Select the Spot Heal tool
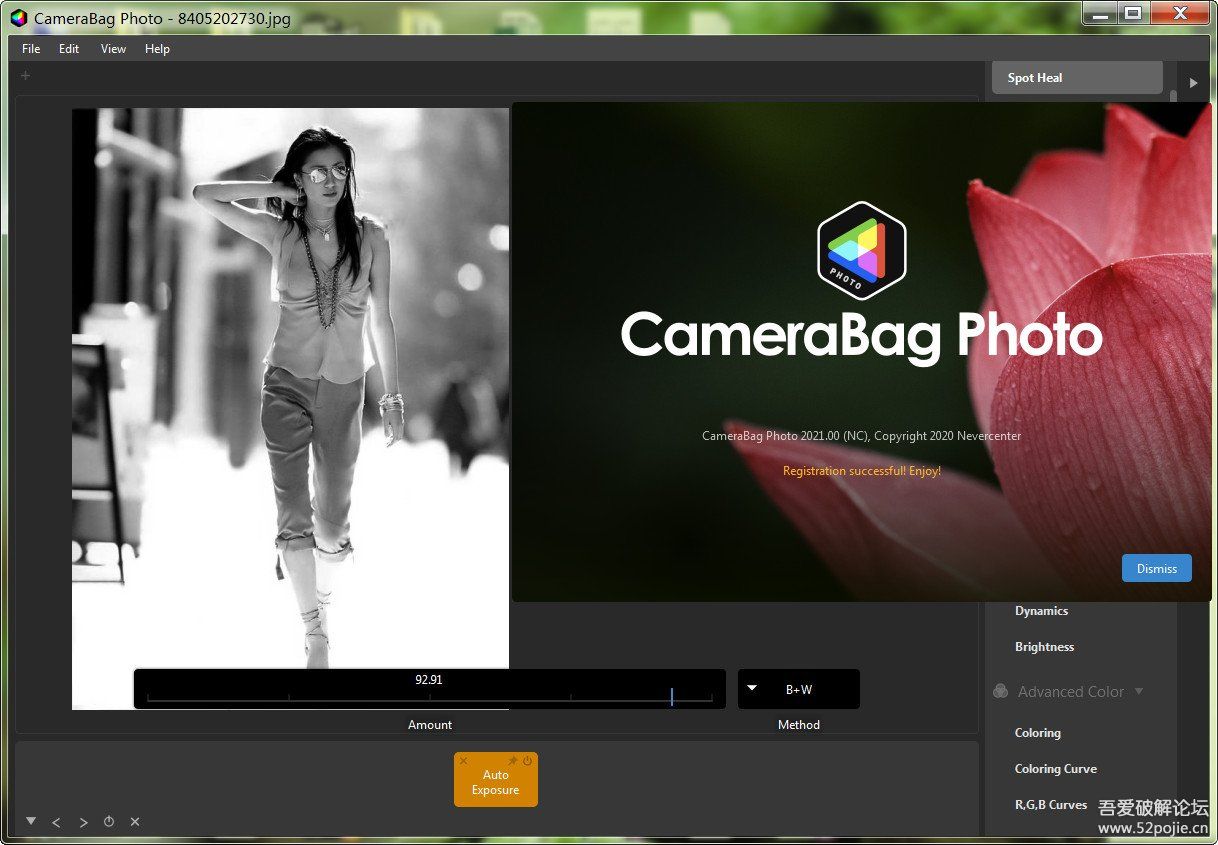Viewport: 1218px width, 845px height. coord(1077,77)
